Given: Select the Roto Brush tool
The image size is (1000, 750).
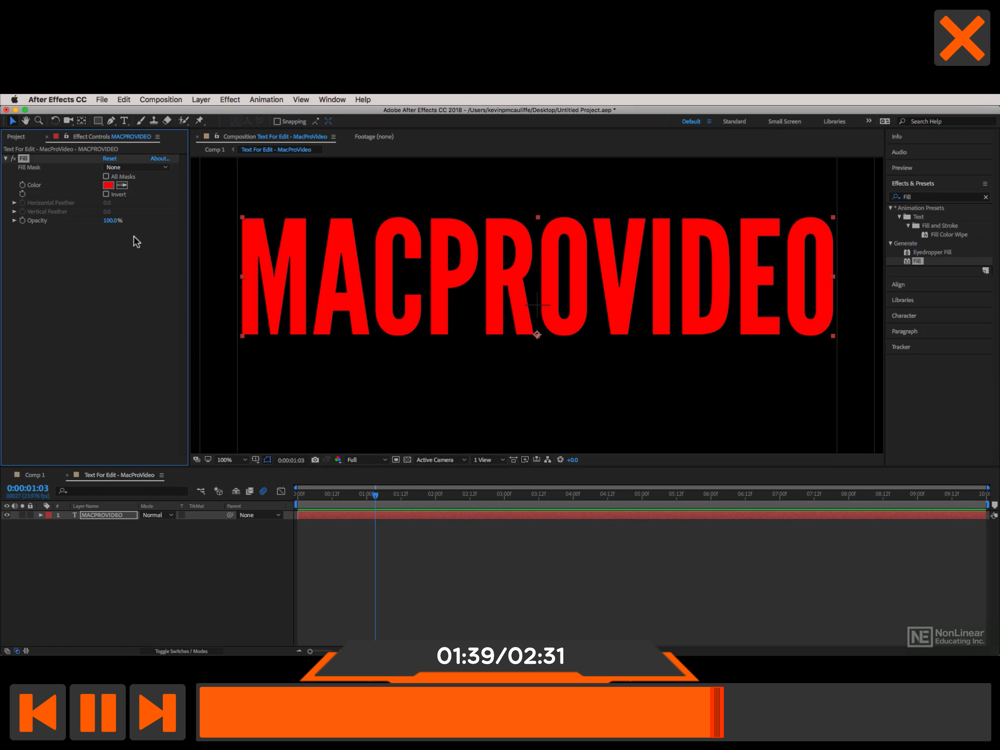Looking at the screenshot, I should [x=184, y=121].
